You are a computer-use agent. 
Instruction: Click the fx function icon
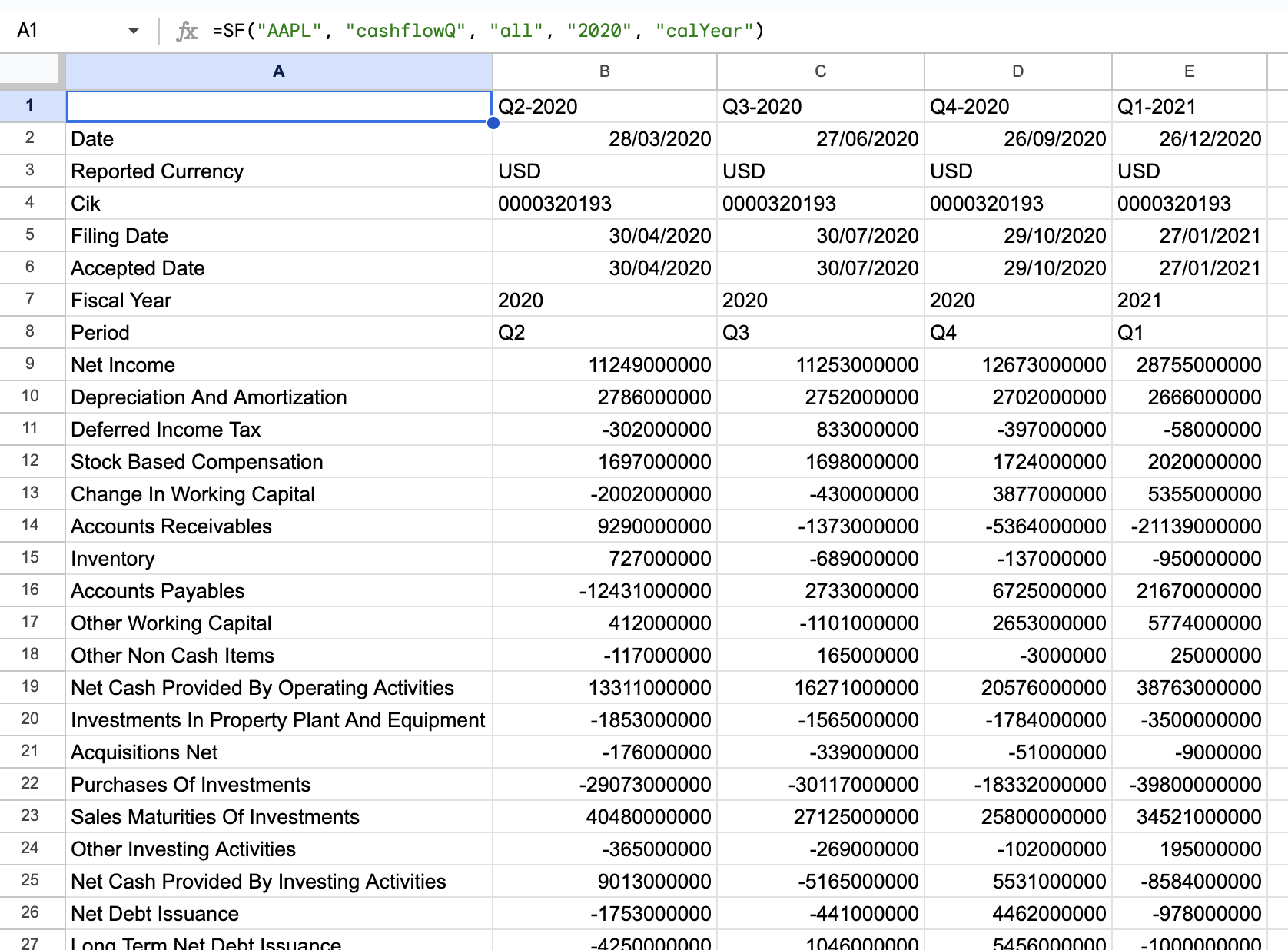tap(187, 31)
